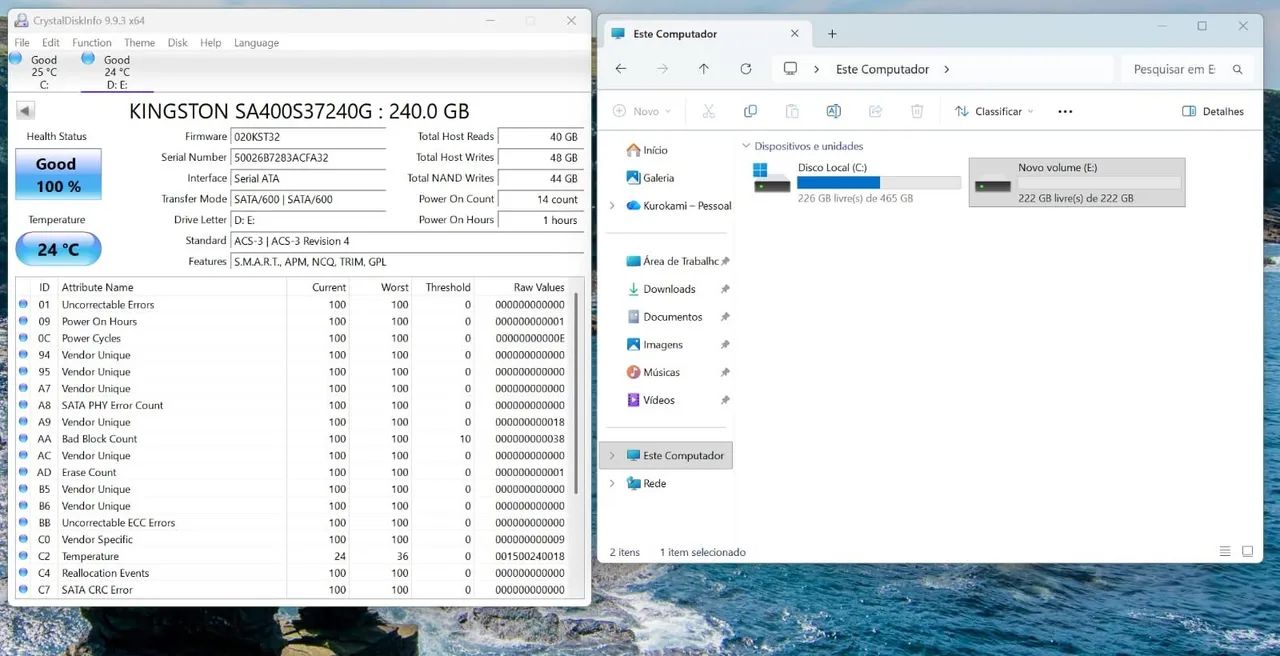Open the Function menu in CrystalDiskInfo
This screenshot has width=1280, height=656.
point(91,43)
